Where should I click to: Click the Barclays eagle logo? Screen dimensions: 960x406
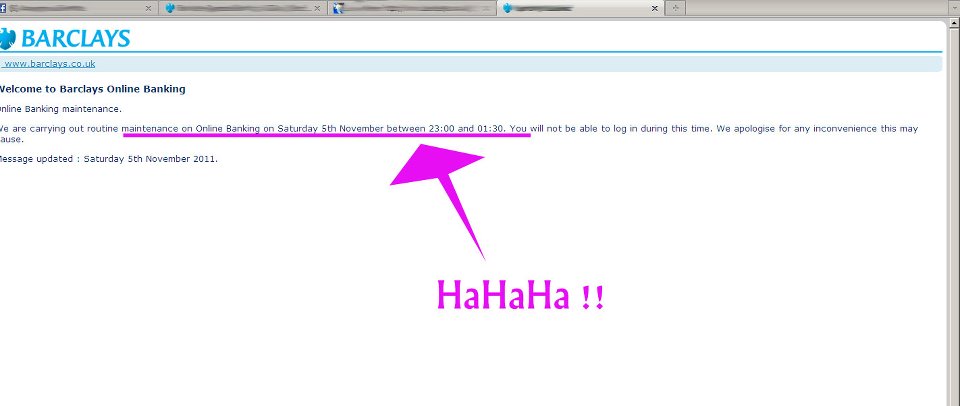7,39
